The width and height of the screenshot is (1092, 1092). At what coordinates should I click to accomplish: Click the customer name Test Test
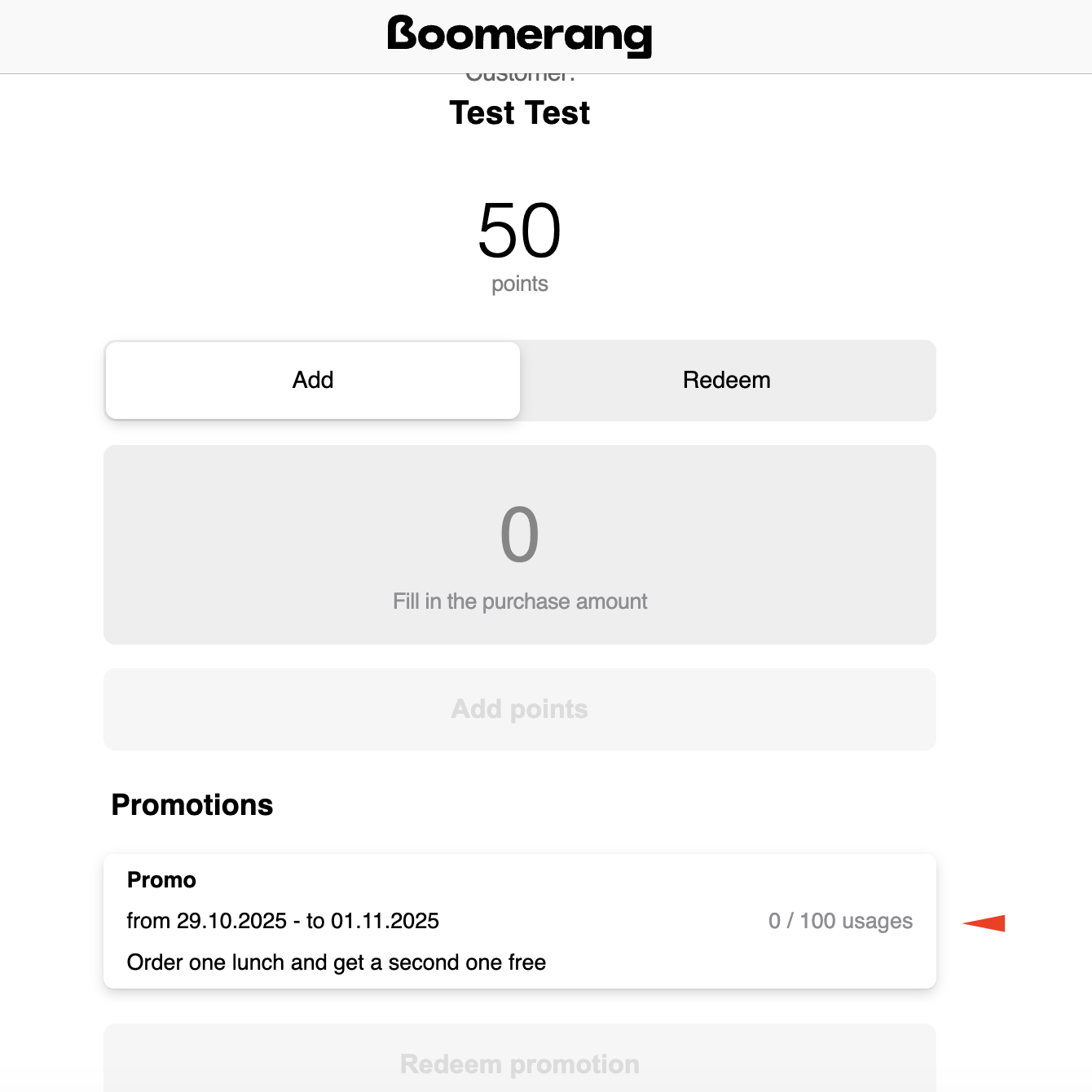tap(519, 113)
